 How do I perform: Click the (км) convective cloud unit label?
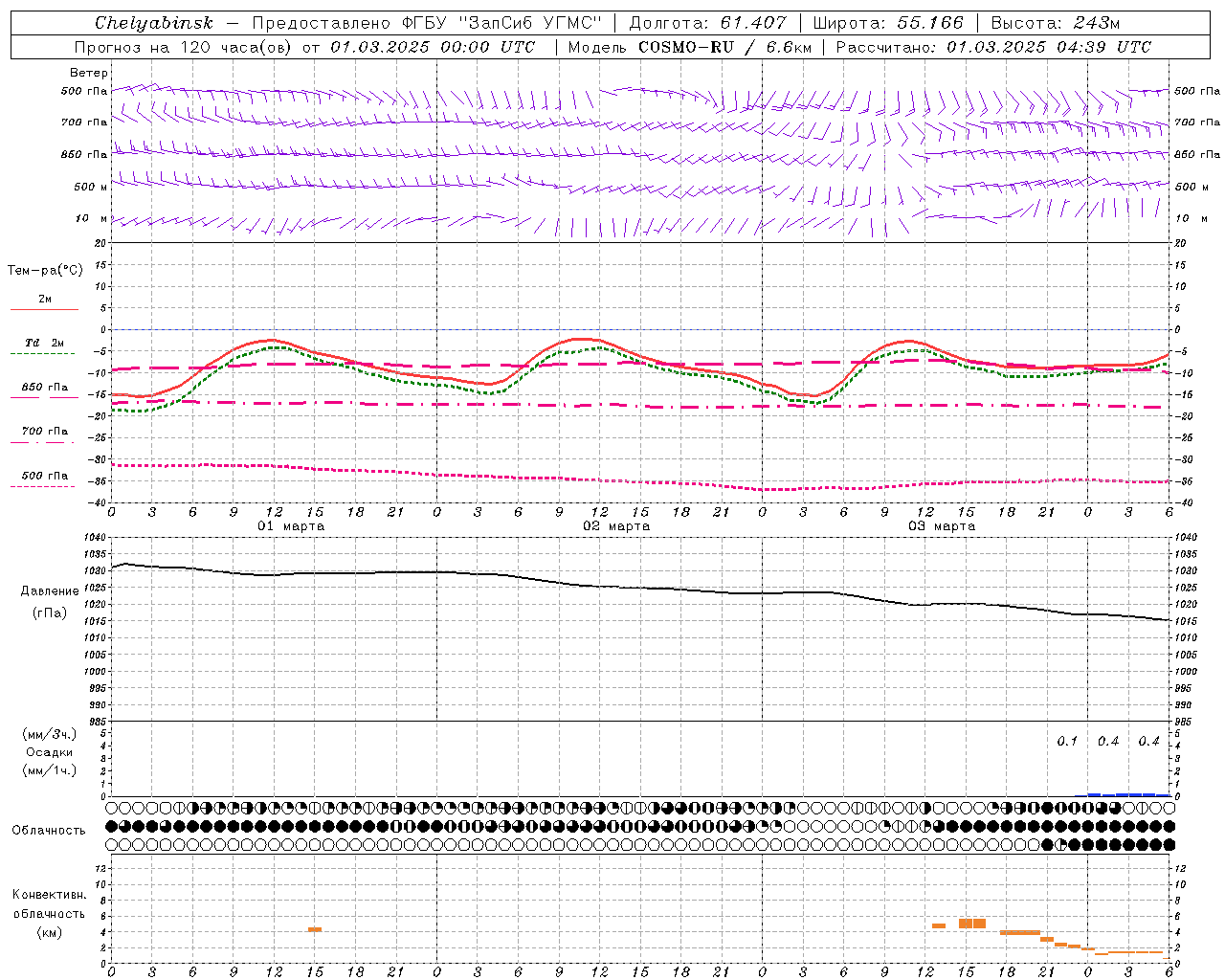point(50,932)
